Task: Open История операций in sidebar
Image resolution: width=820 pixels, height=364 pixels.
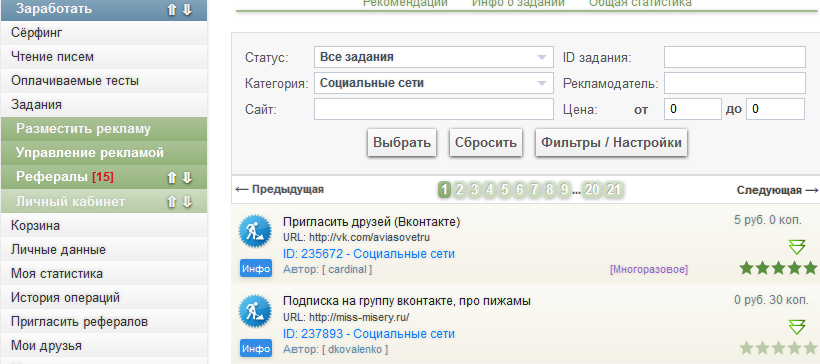Action: (104, 298)
